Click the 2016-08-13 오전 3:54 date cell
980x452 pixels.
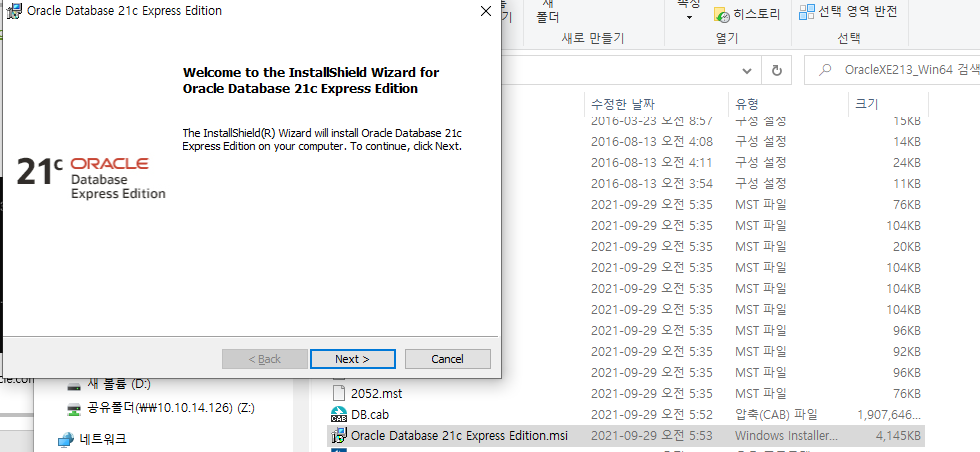pyautogui.click(x=652, y=184)
